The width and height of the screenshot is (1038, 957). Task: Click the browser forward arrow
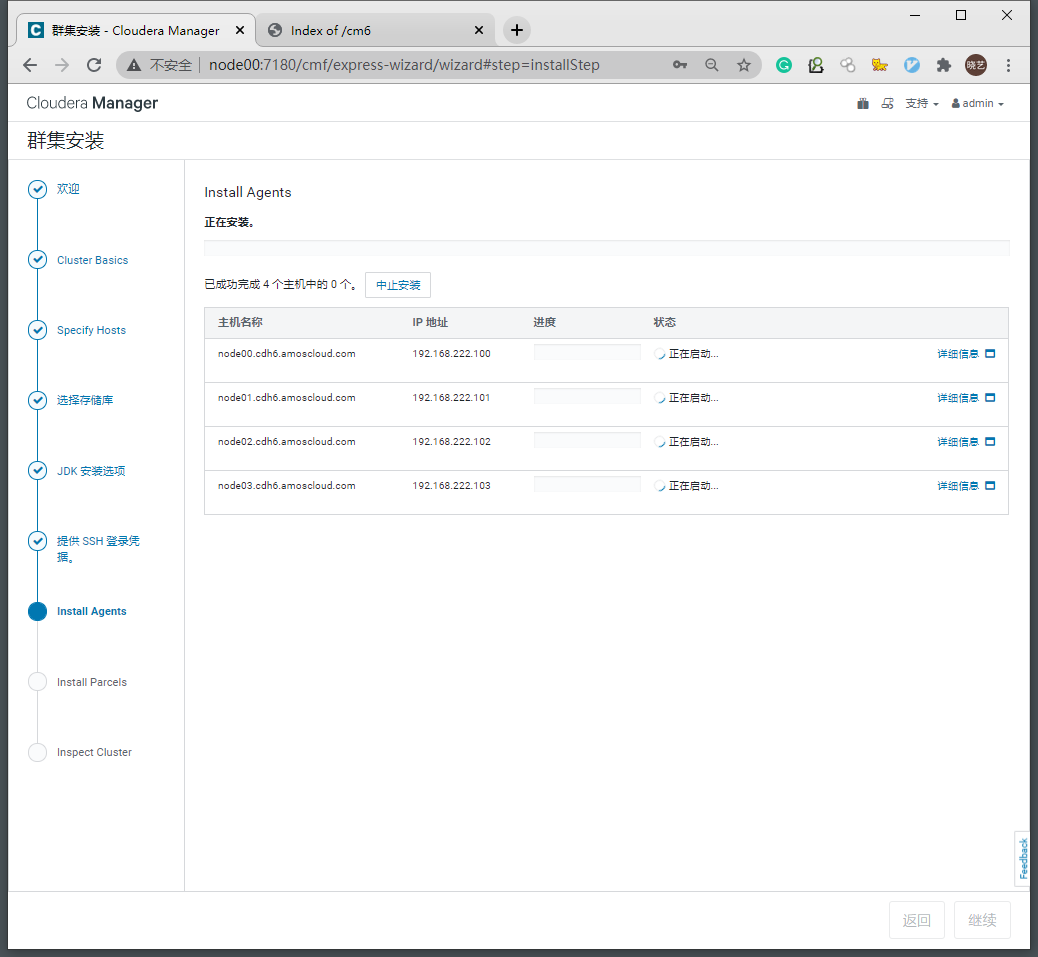[62, 65]
